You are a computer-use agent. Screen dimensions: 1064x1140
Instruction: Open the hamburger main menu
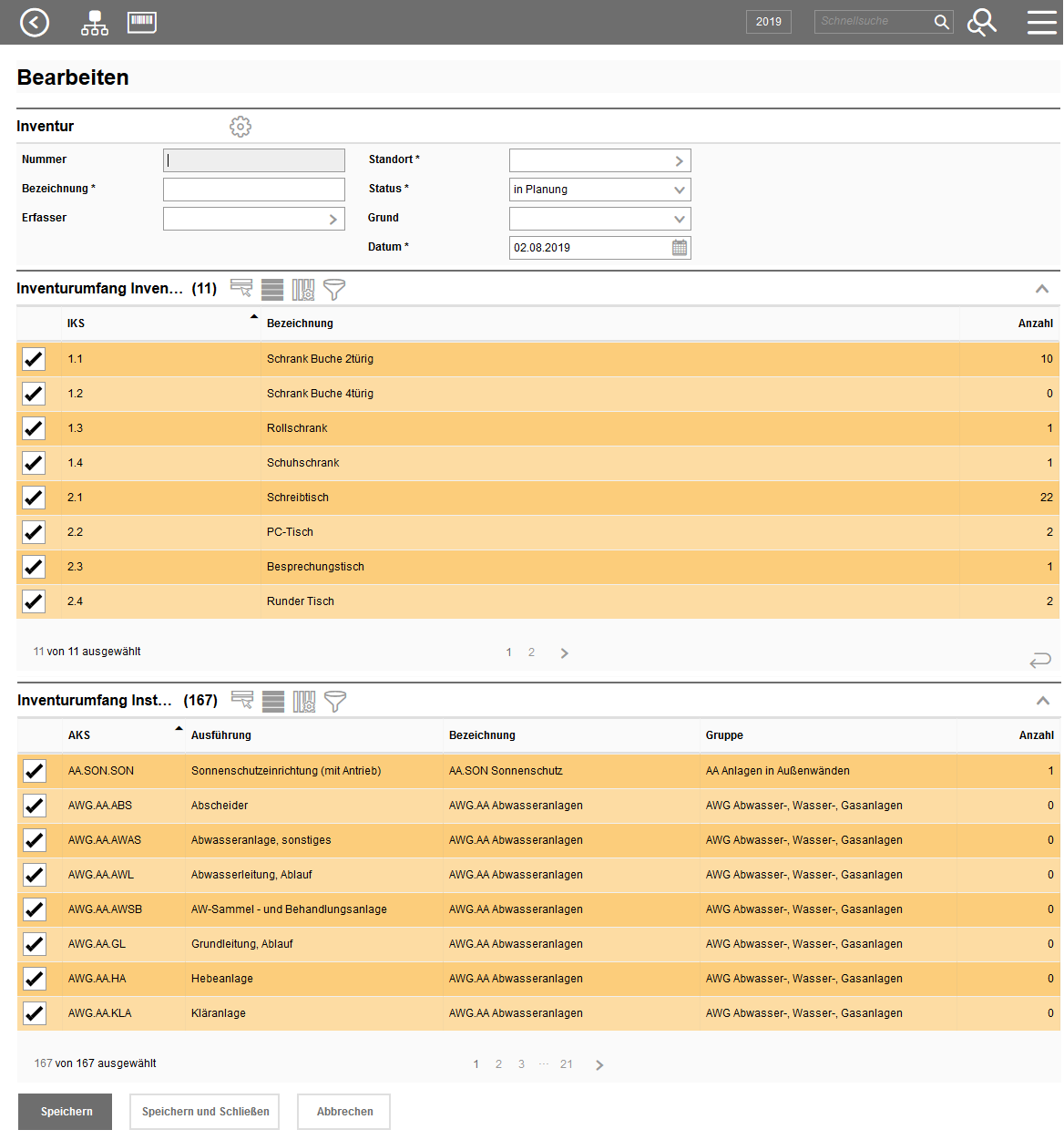tap(1041, 22)
